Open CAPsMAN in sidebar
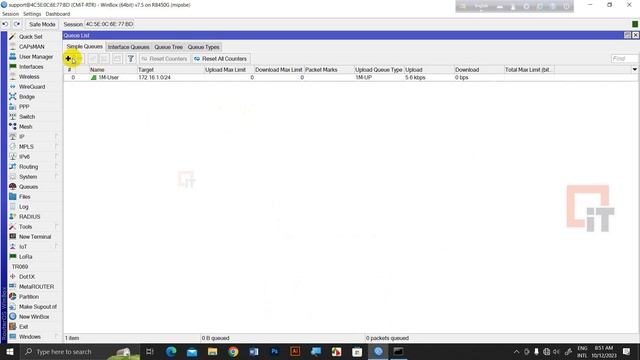Image resolution: width=640 pixels, height=360 pixels. pyautogui.click(x=31, y=47)
